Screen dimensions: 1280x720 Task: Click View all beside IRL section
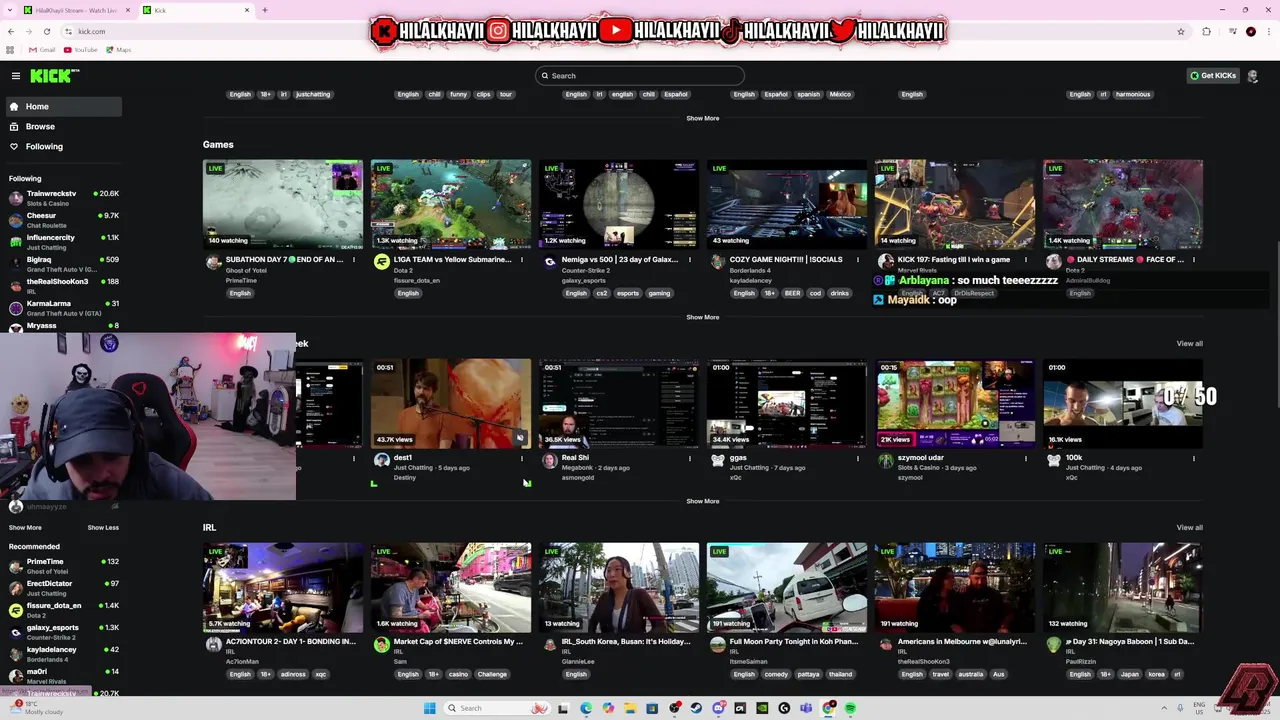coord(1189,527)
